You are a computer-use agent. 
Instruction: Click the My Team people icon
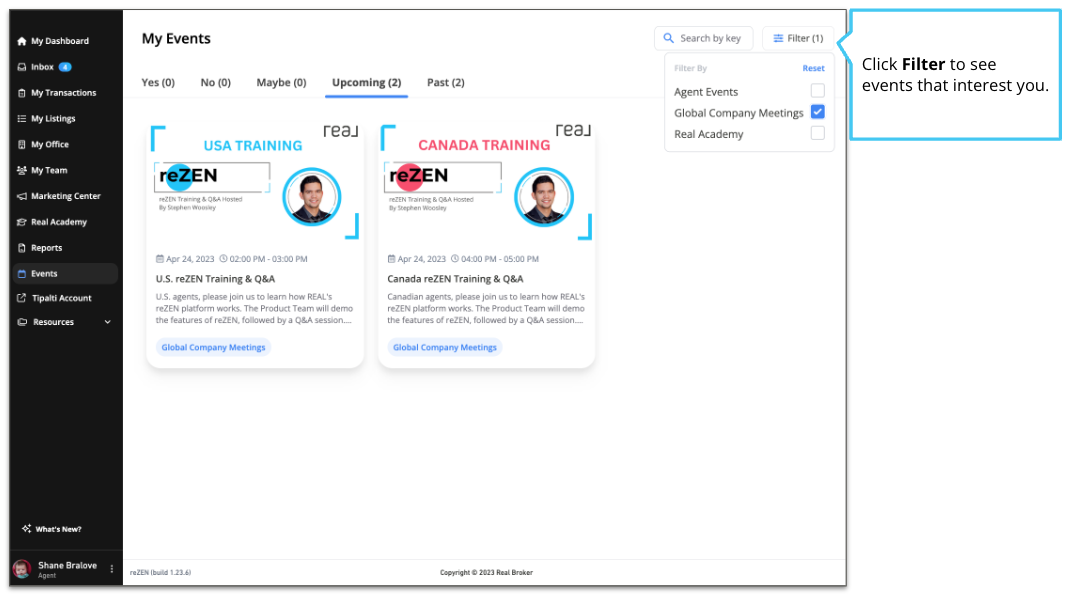pos(22,170)
